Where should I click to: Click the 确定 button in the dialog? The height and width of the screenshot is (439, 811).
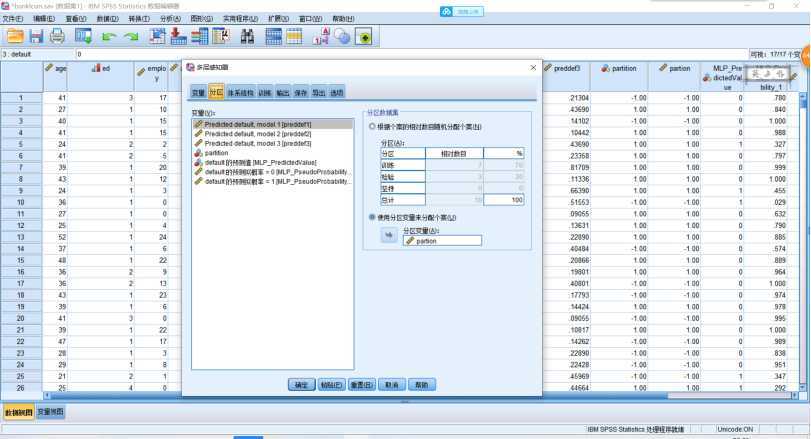[301, 385]
